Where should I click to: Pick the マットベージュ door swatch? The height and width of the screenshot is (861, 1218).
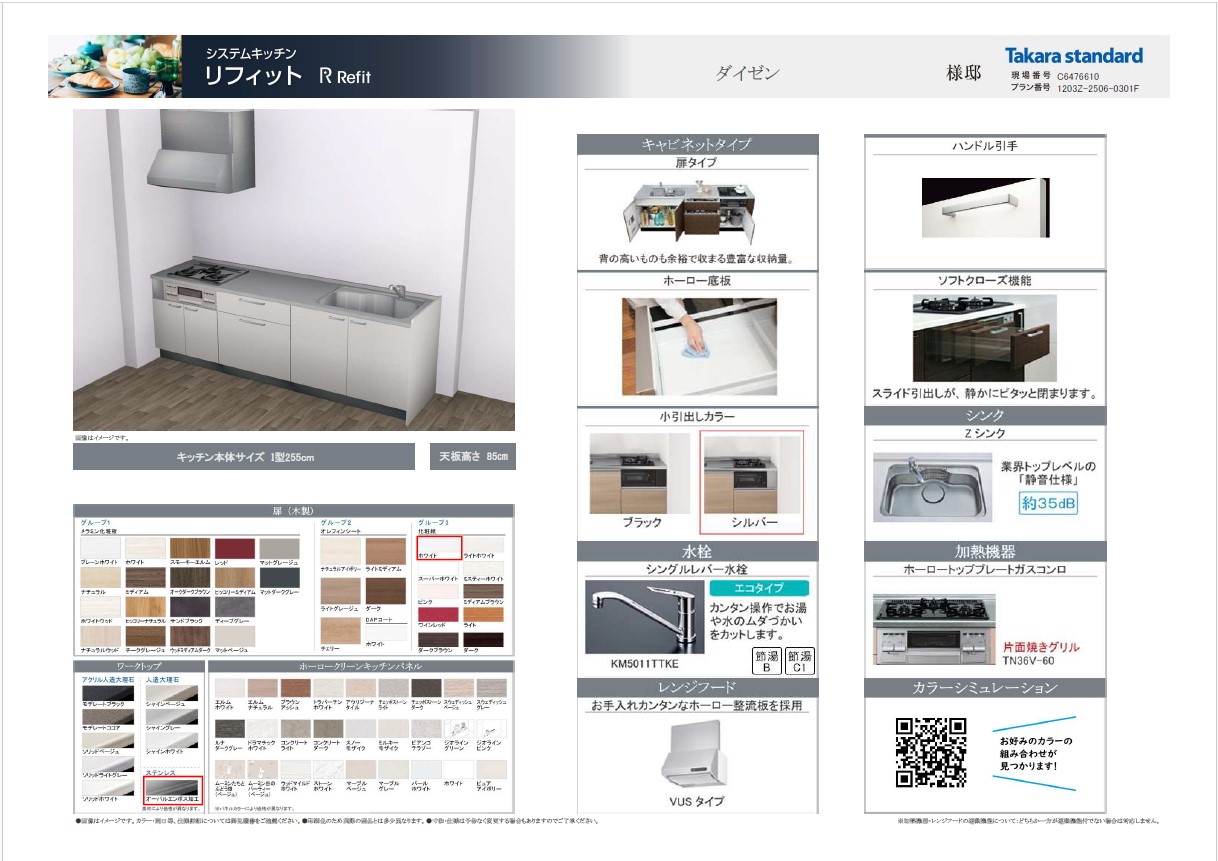234,636
